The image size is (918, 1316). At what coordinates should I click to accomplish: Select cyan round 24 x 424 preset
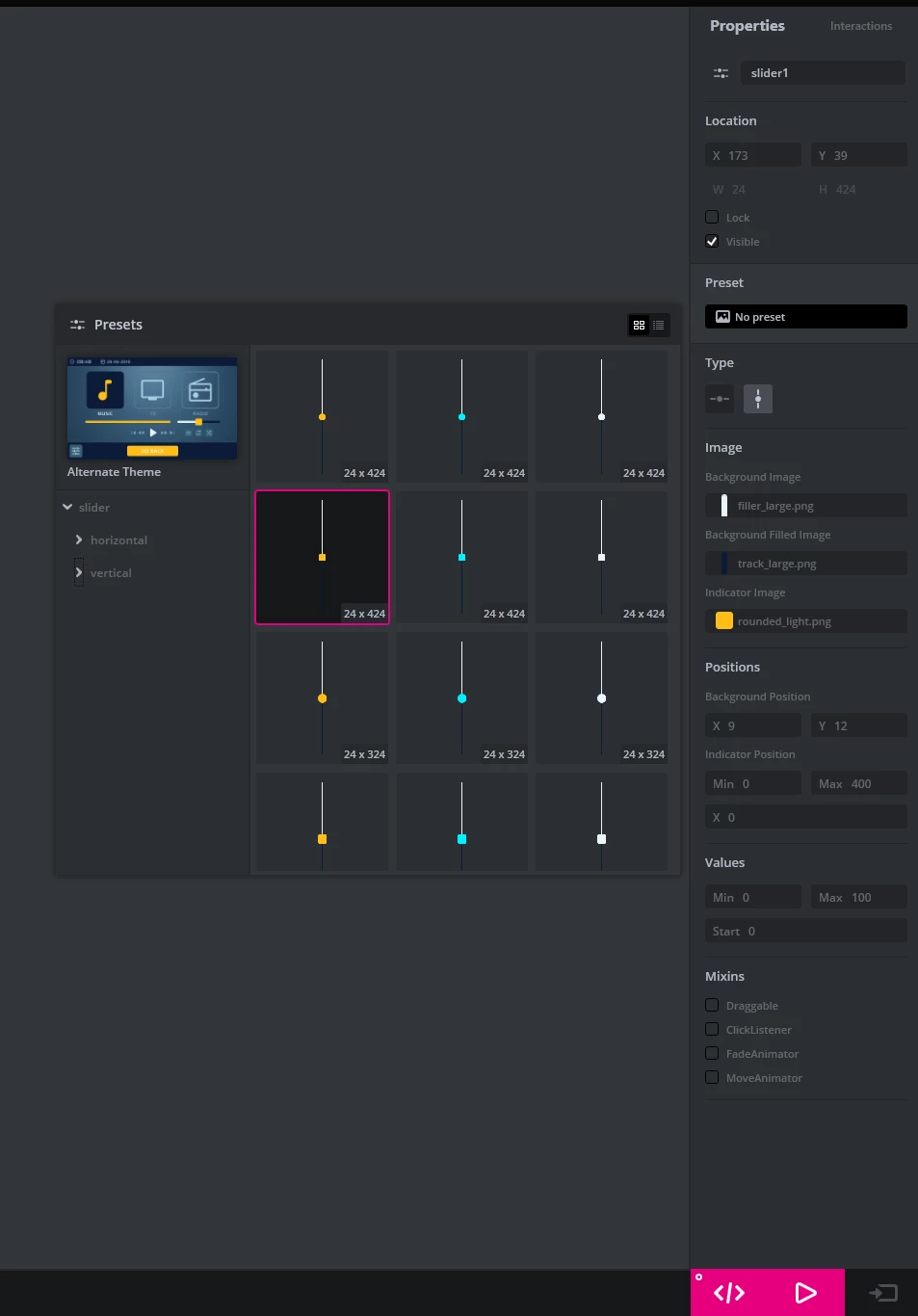pos(461,416)
